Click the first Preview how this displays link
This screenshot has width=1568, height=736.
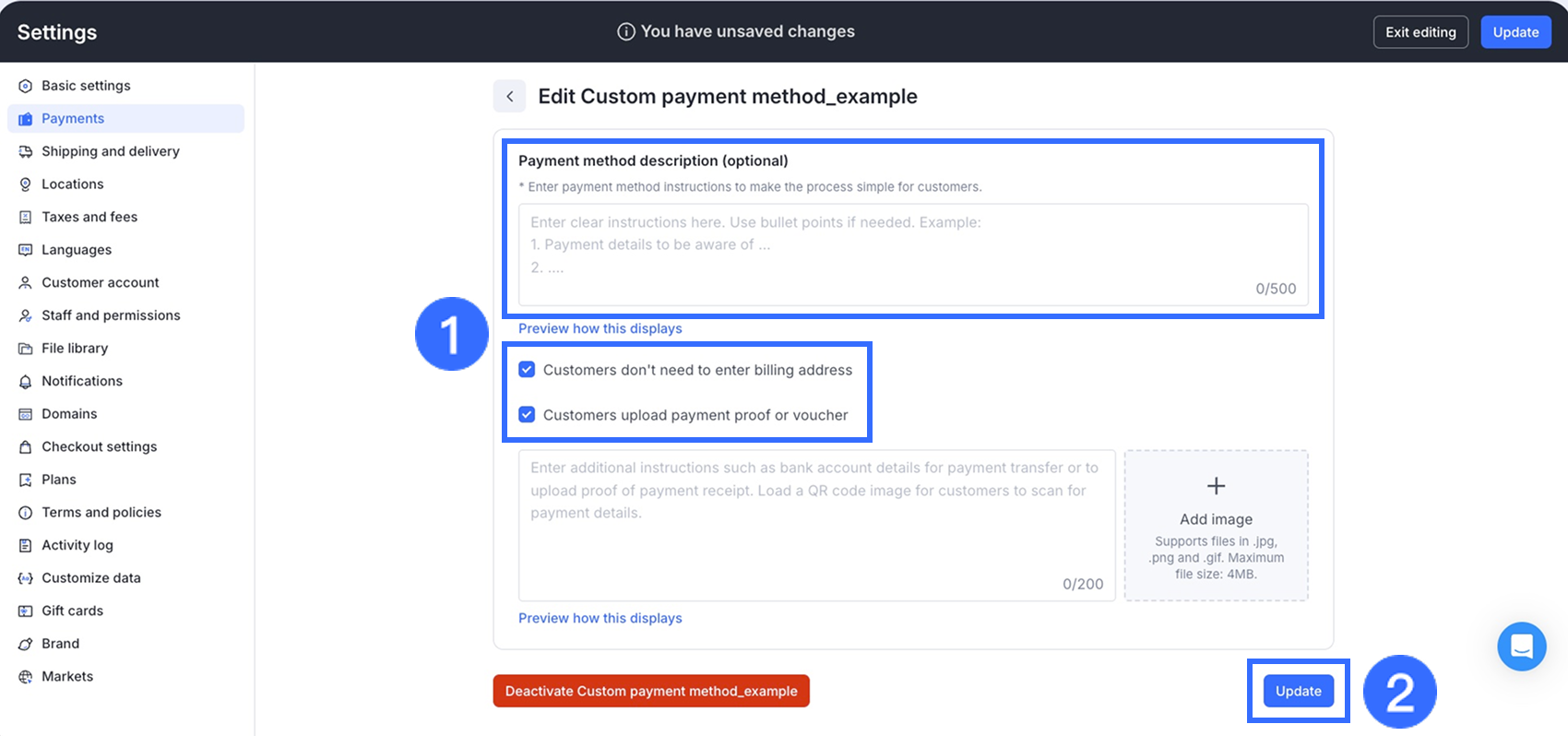(x=600, y=328)
